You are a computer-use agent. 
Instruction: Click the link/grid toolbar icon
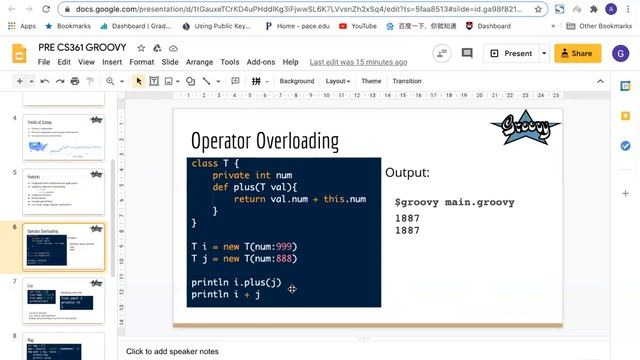256,81
